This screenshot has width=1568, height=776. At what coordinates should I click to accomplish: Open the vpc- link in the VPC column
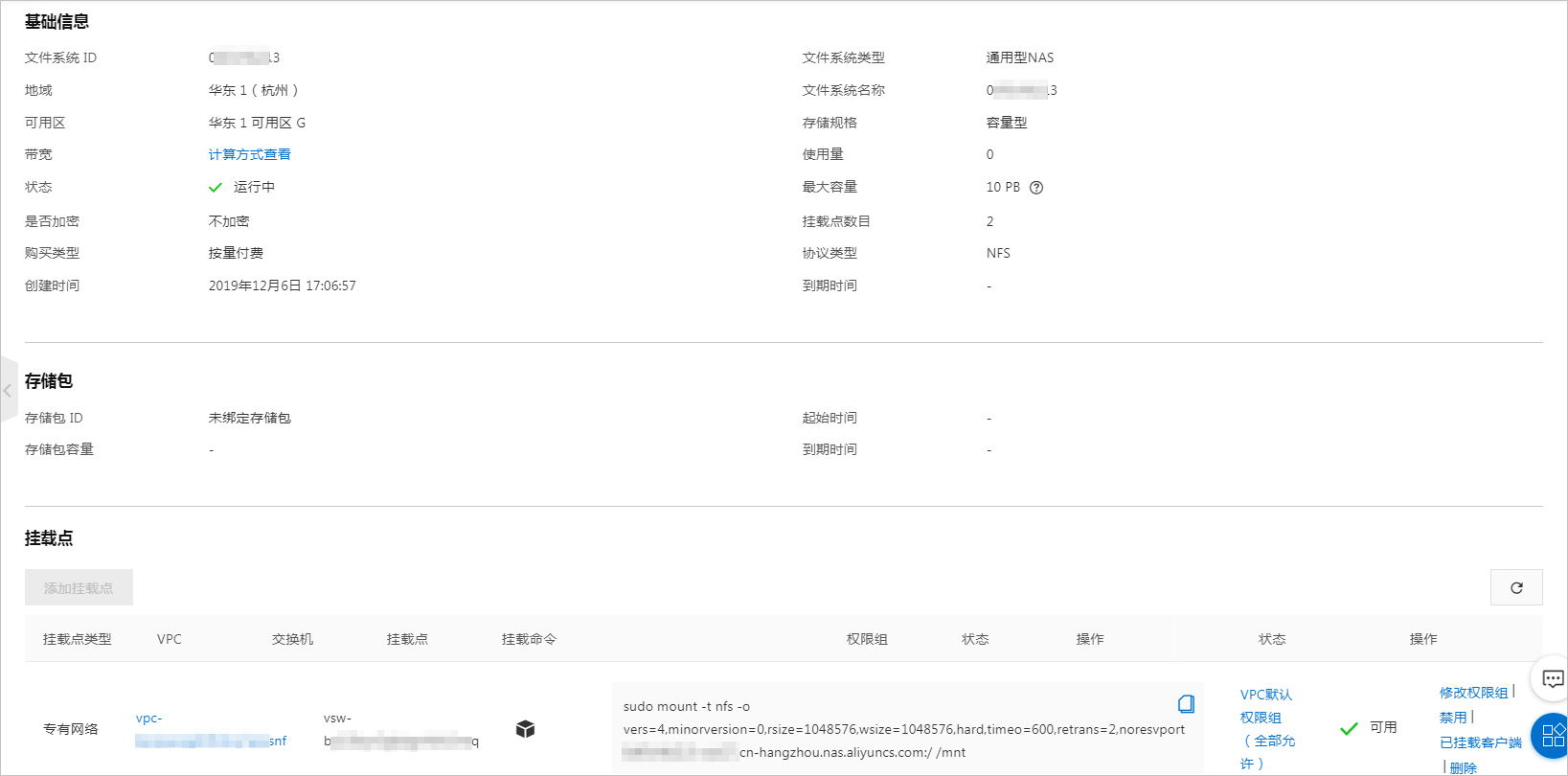[x=211, y=729]
